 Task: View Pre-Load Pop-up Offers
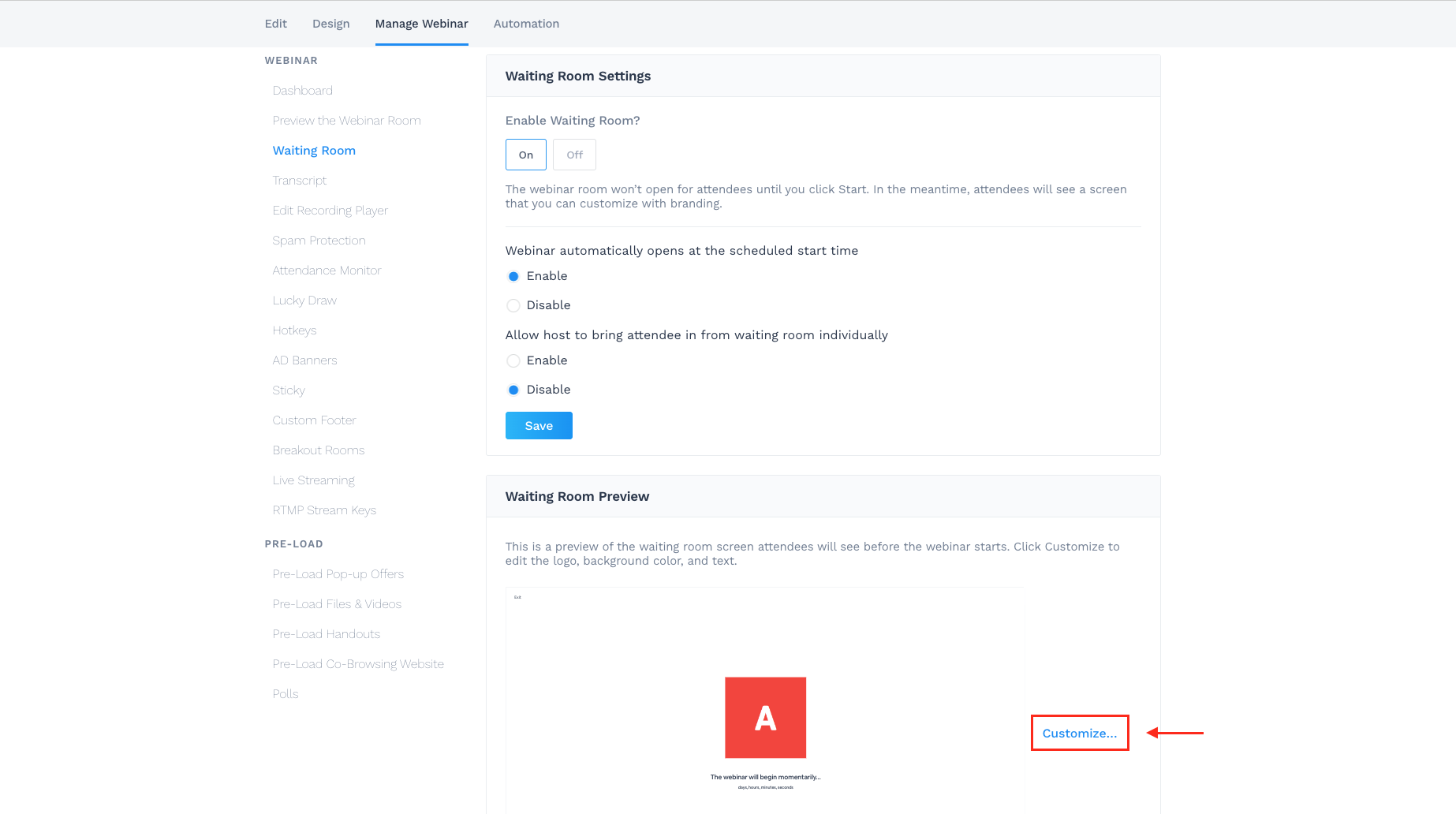[338, 573]
